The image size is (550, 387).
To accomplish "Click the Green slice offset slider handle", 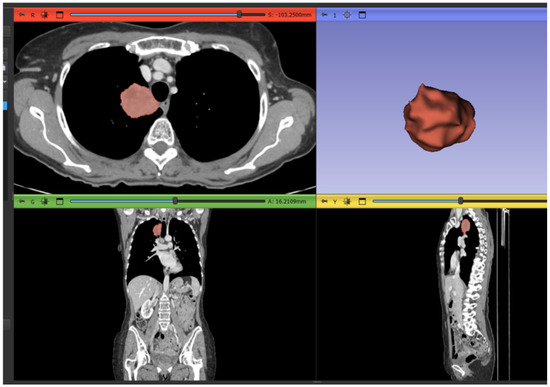I will point(175,201).
